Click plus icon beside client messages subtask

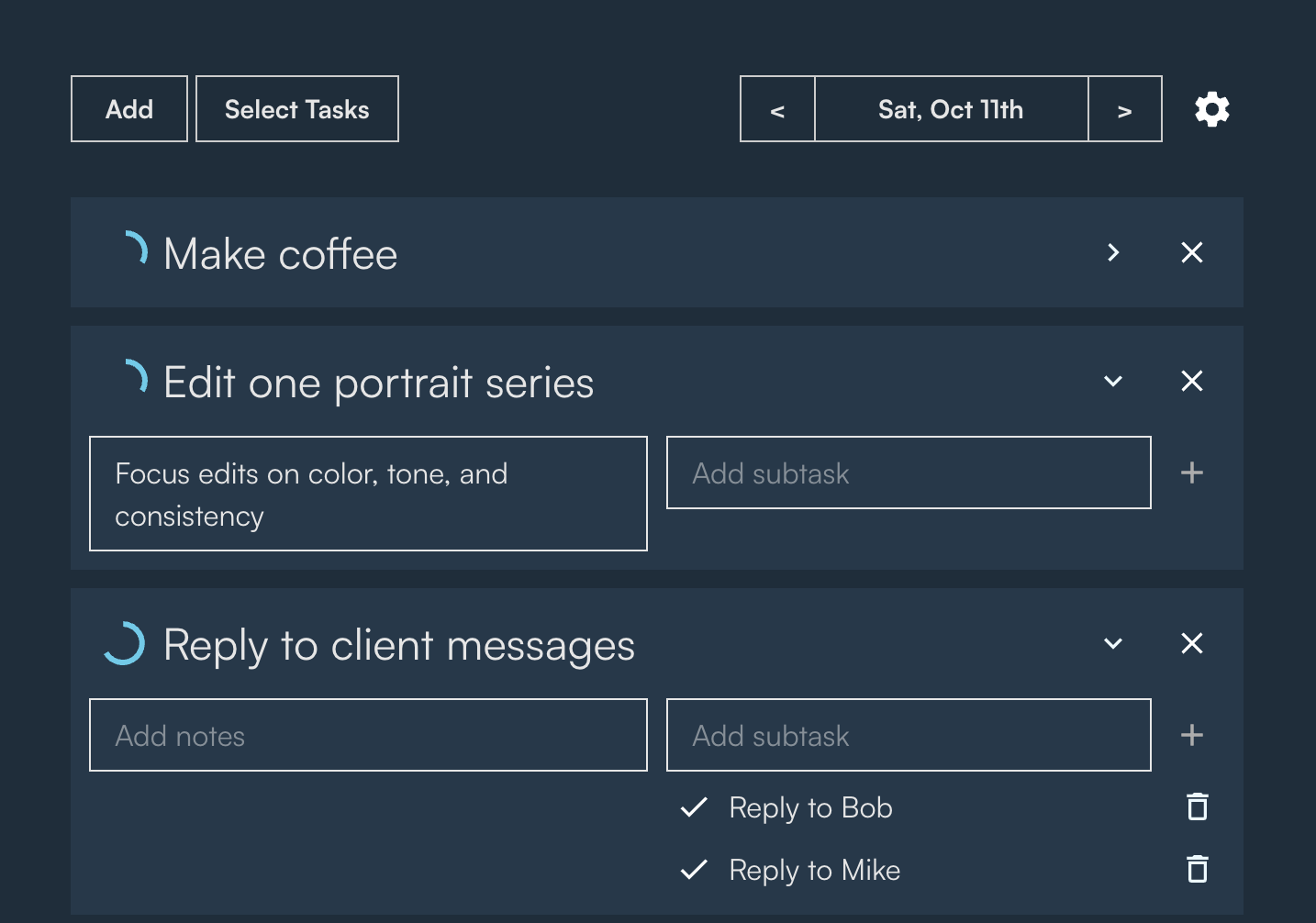coord(1191,735)
